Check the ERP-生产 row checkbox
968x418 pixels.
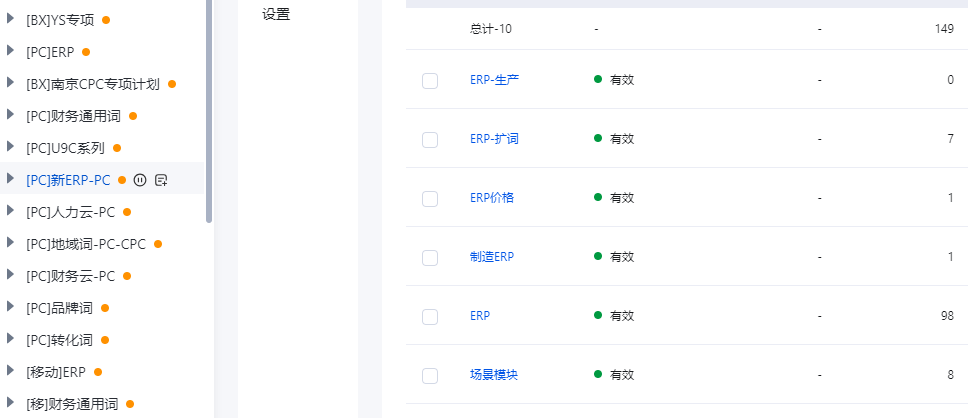coord(430,80)
